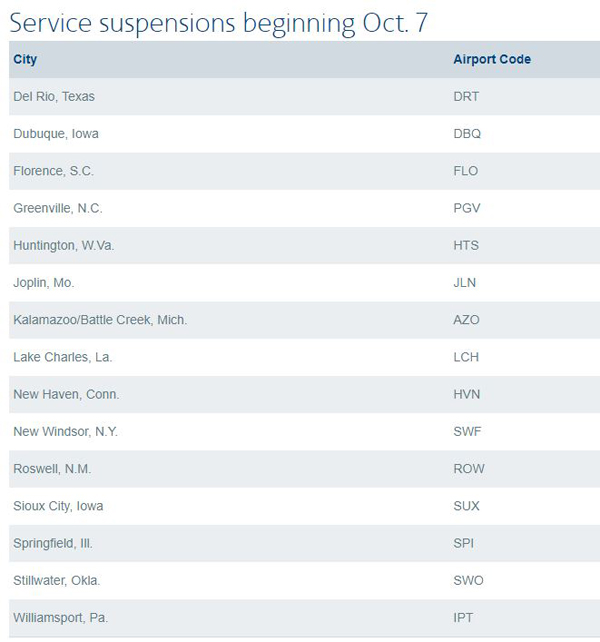The image size is (600, 642).
Task: Click the City column header
Action: (x=25, y=59)
